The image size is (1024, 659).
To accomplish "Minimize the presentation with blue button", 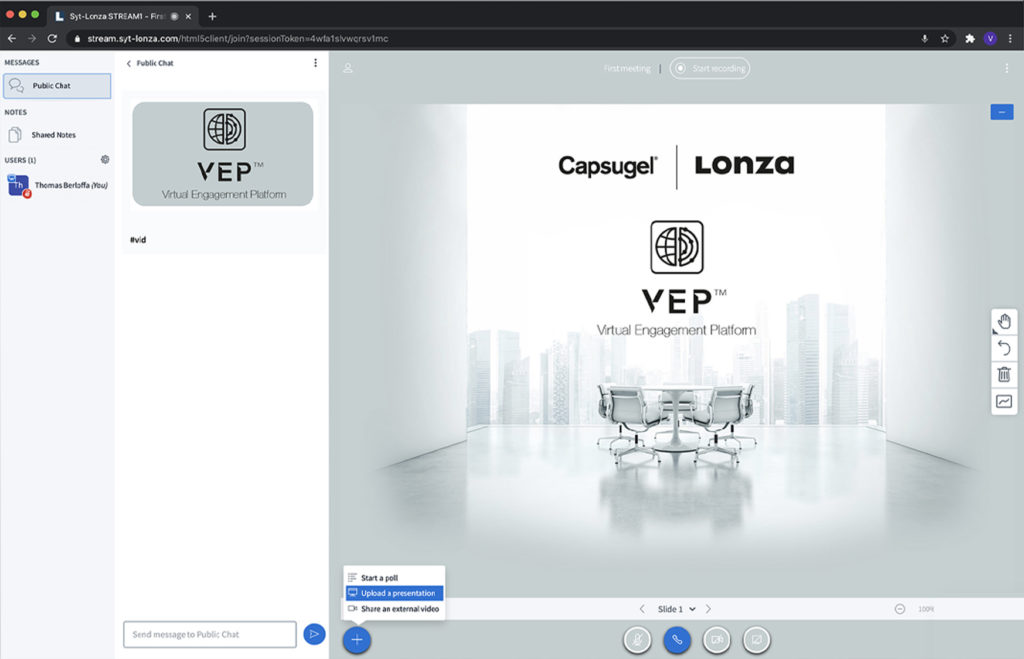I will [1002, 112].
